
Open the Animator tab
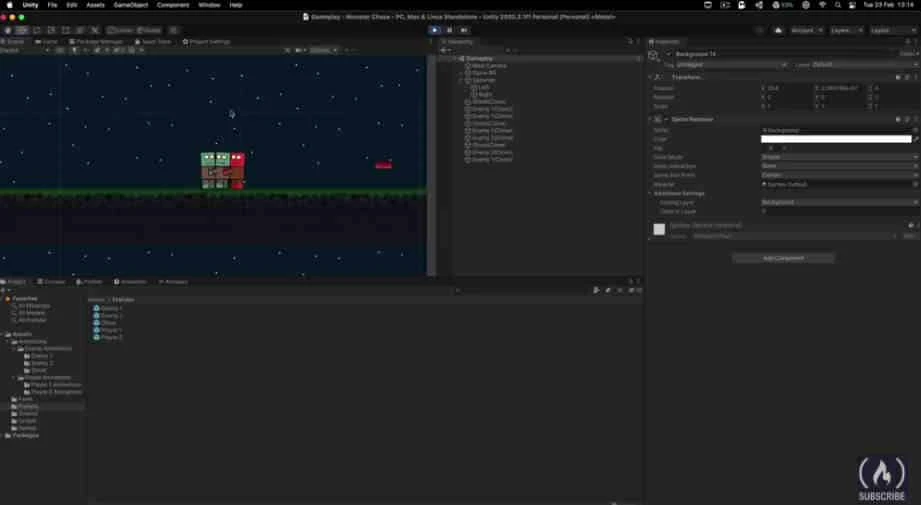[x=173, y=282]
